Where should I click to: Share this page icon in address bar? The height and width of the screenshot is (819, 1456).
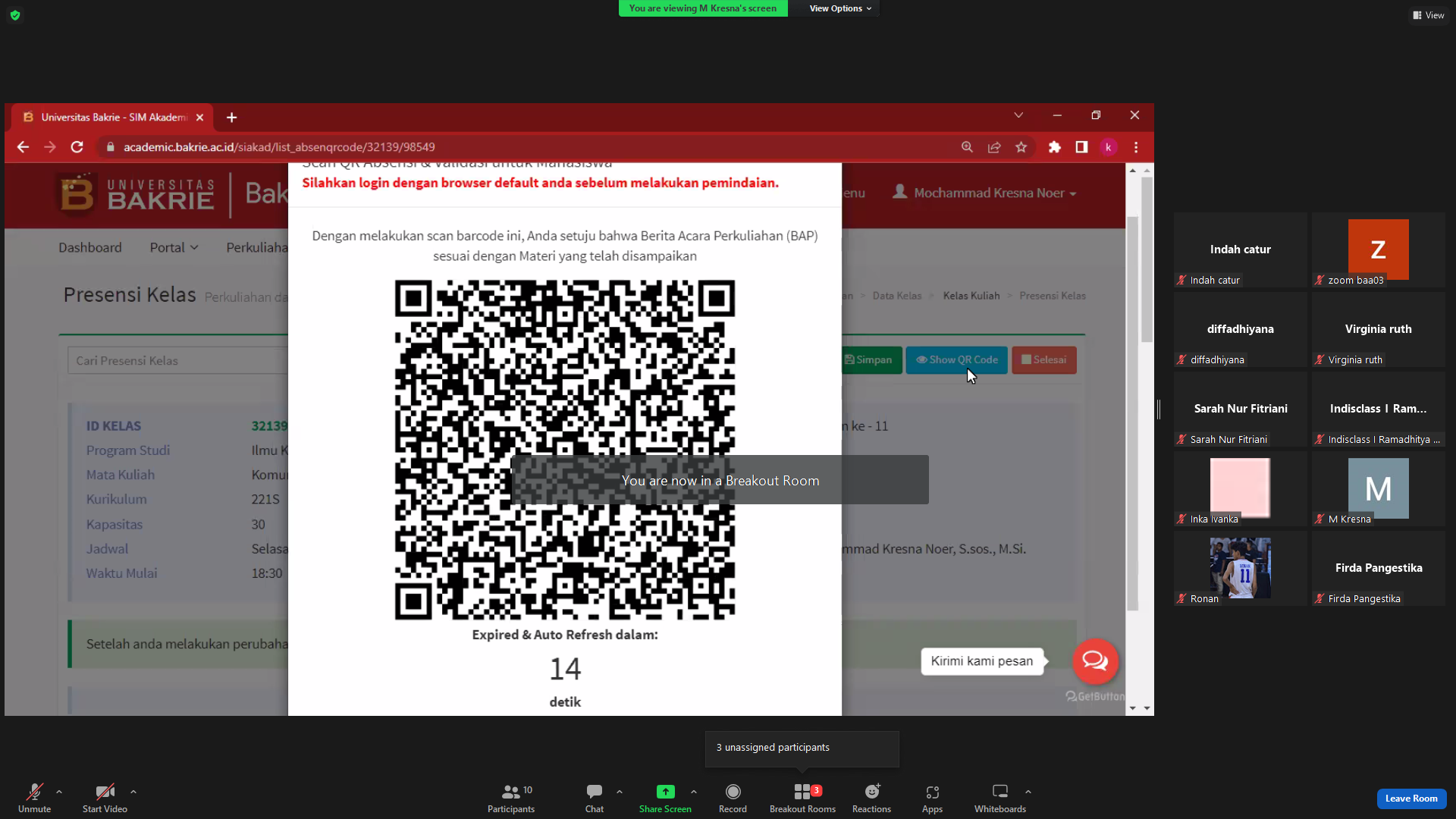tap(994, 147)
